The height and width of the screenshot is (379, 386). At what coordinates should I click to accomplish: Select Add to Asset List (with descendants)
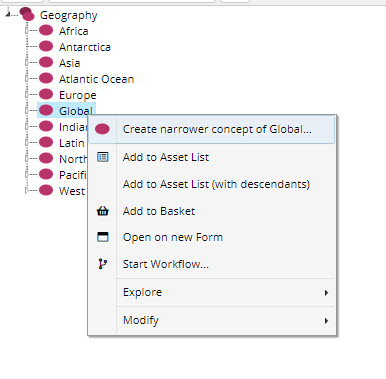[x=216, y=184]
